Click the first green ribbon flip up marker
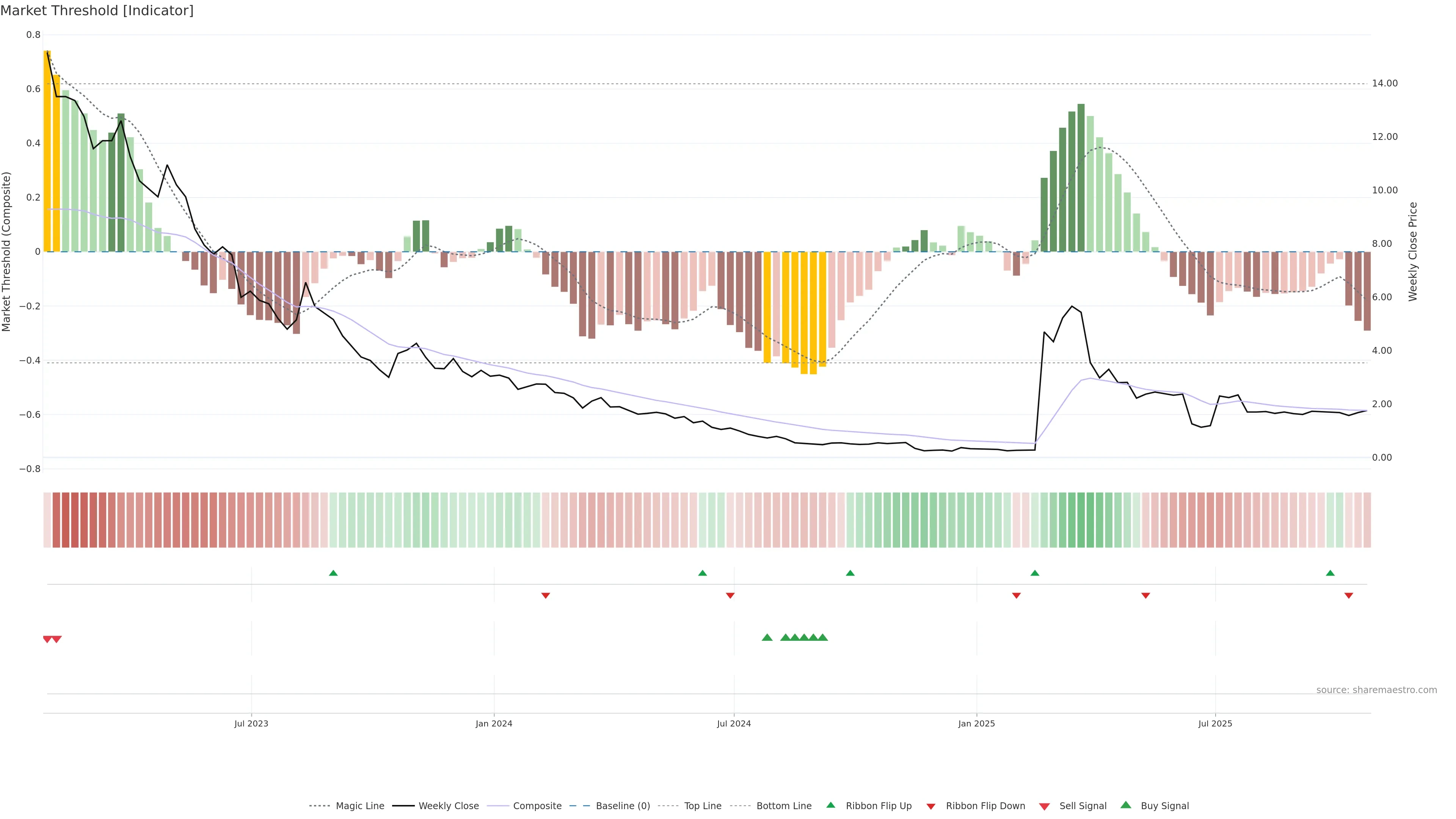1456x819 pixels. coord(333,573)
